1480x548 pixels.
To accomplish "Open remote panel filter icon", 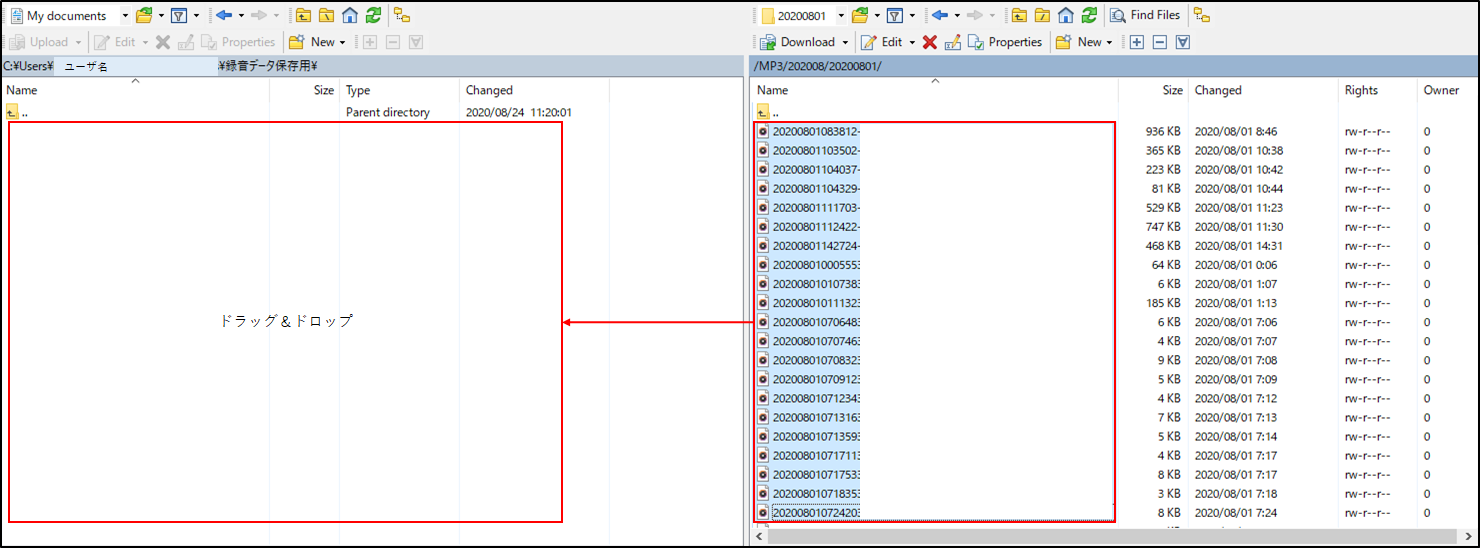I will coord(895,15).
